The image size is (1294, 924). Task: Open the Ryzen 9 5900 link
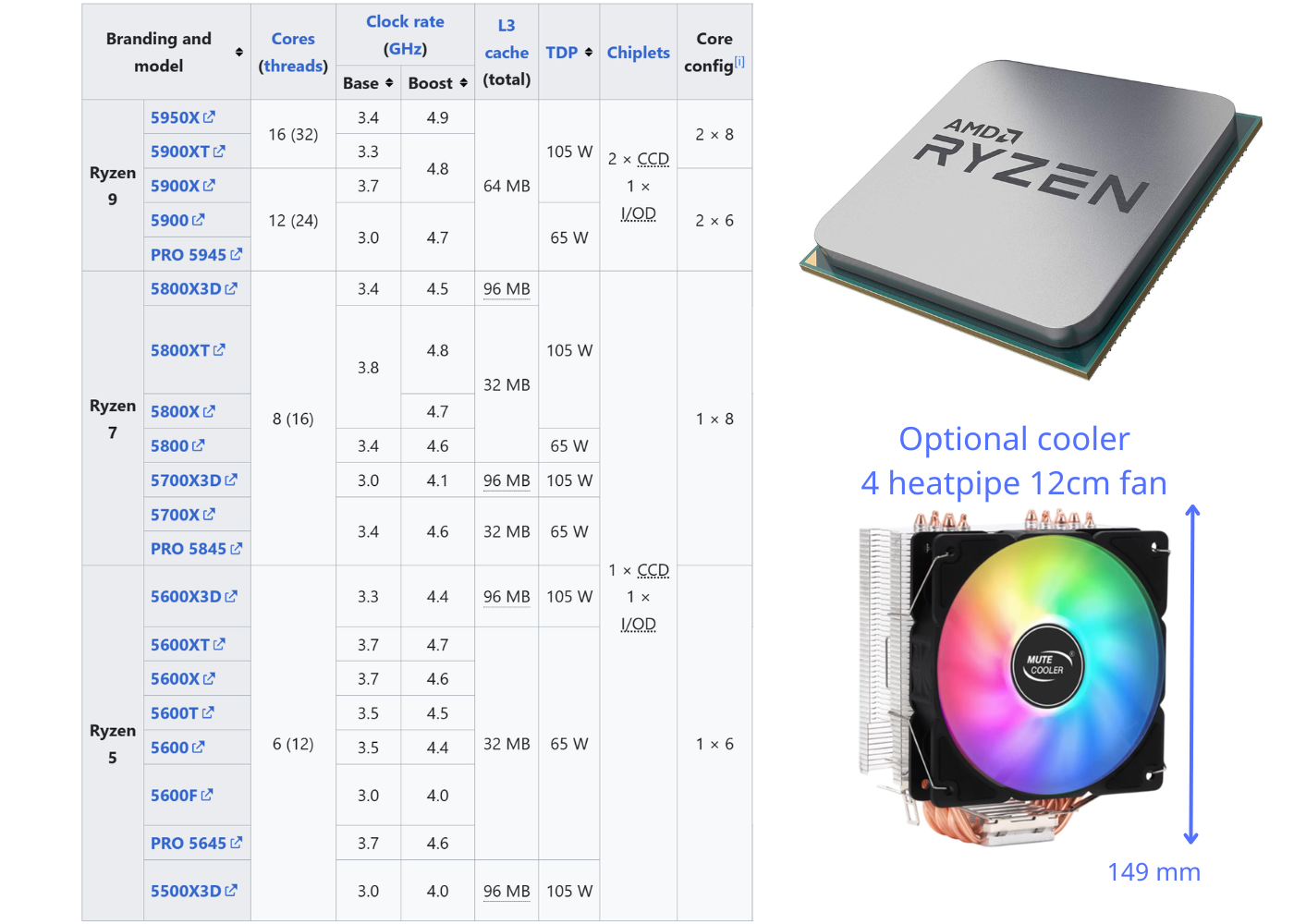[x=177, y=220]
